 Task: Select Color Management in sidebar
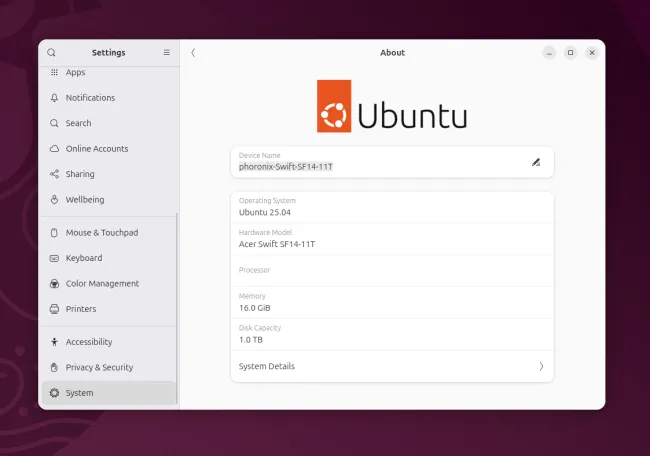click(102, 284)
